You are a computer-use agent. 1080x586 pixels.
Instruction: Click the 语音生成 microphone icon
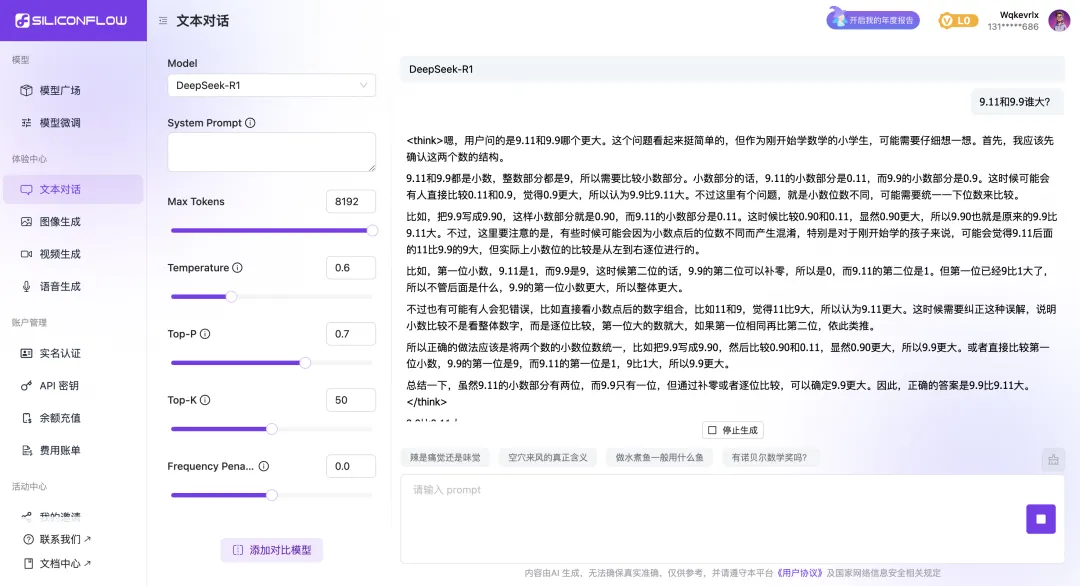(26, 286)
